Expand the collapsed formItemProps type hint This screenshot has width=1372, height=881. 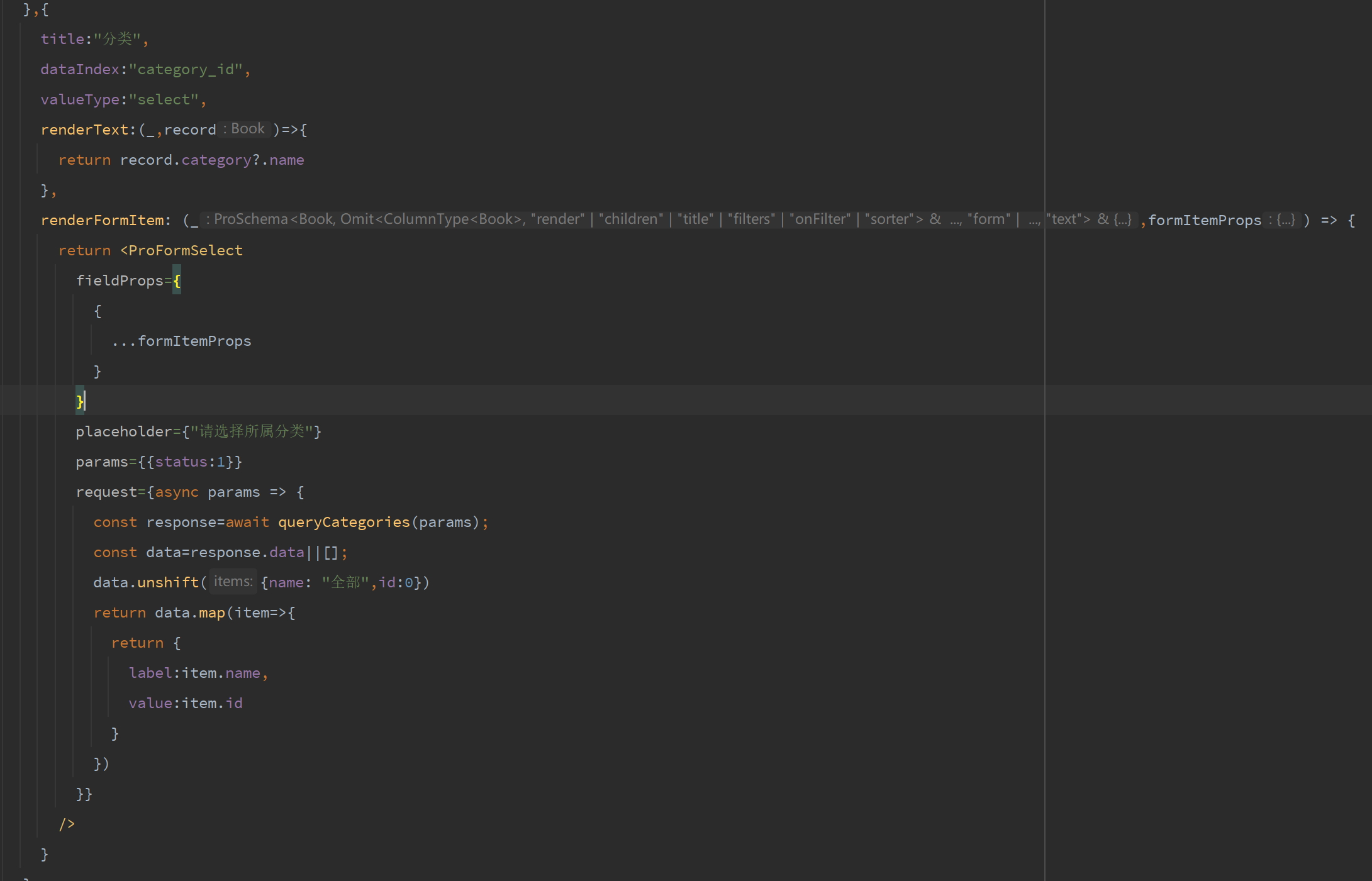1285,219
